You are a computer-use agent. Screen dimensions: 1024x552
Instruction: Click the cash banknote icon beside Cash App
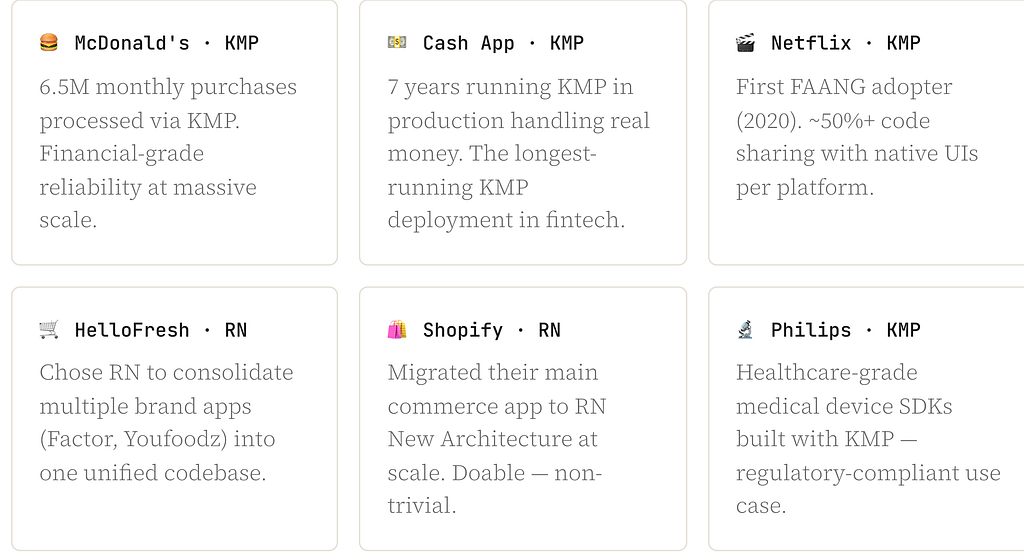[397, 42]
